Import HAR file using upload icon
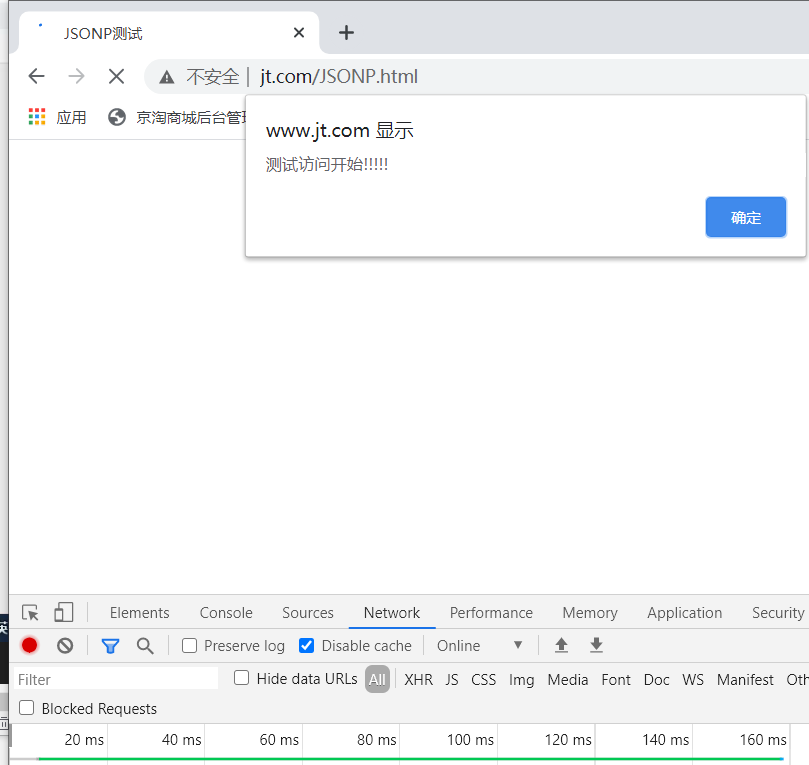Viewport: 809px width, 765px height. pyautogui.click(x=561, y=645)
